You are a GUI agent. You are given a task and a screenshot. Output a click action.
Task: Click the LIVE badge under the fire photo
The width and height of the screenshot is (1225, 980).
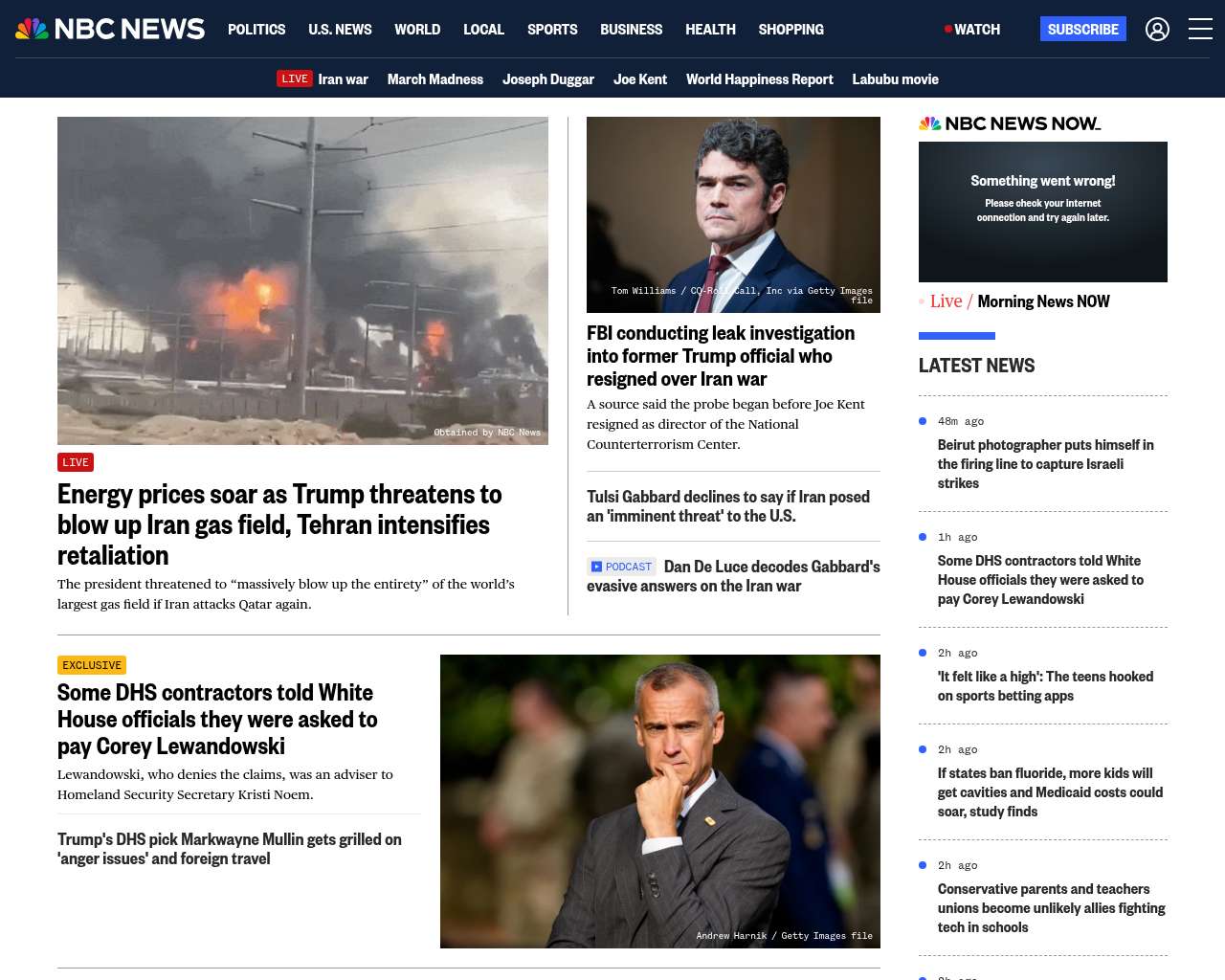click(x=76, y=462)
